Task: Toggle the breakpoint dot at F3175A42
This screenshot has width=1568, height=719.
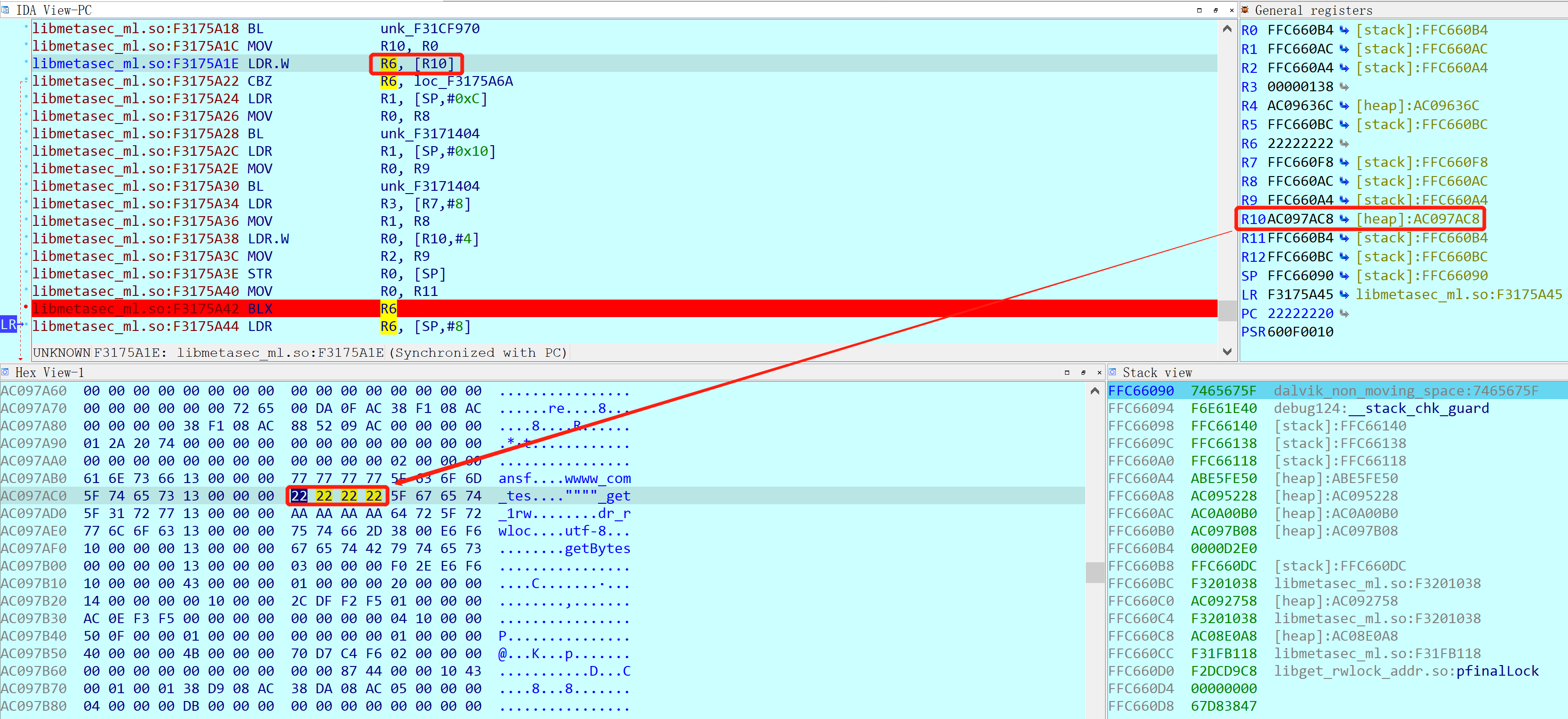Action: [25, 306]
